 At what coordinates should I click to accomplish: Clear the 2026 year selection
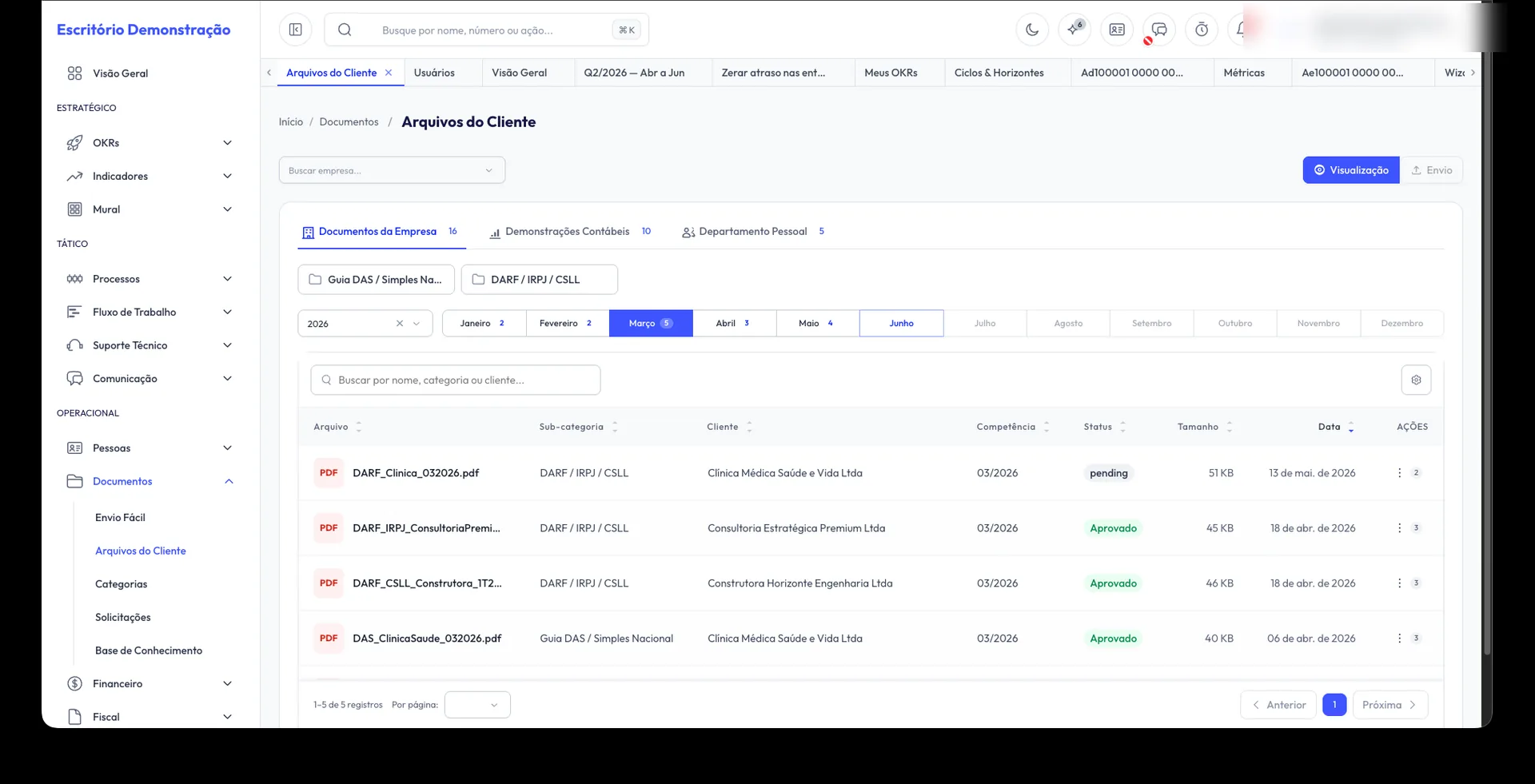click(x=400, y=324)
